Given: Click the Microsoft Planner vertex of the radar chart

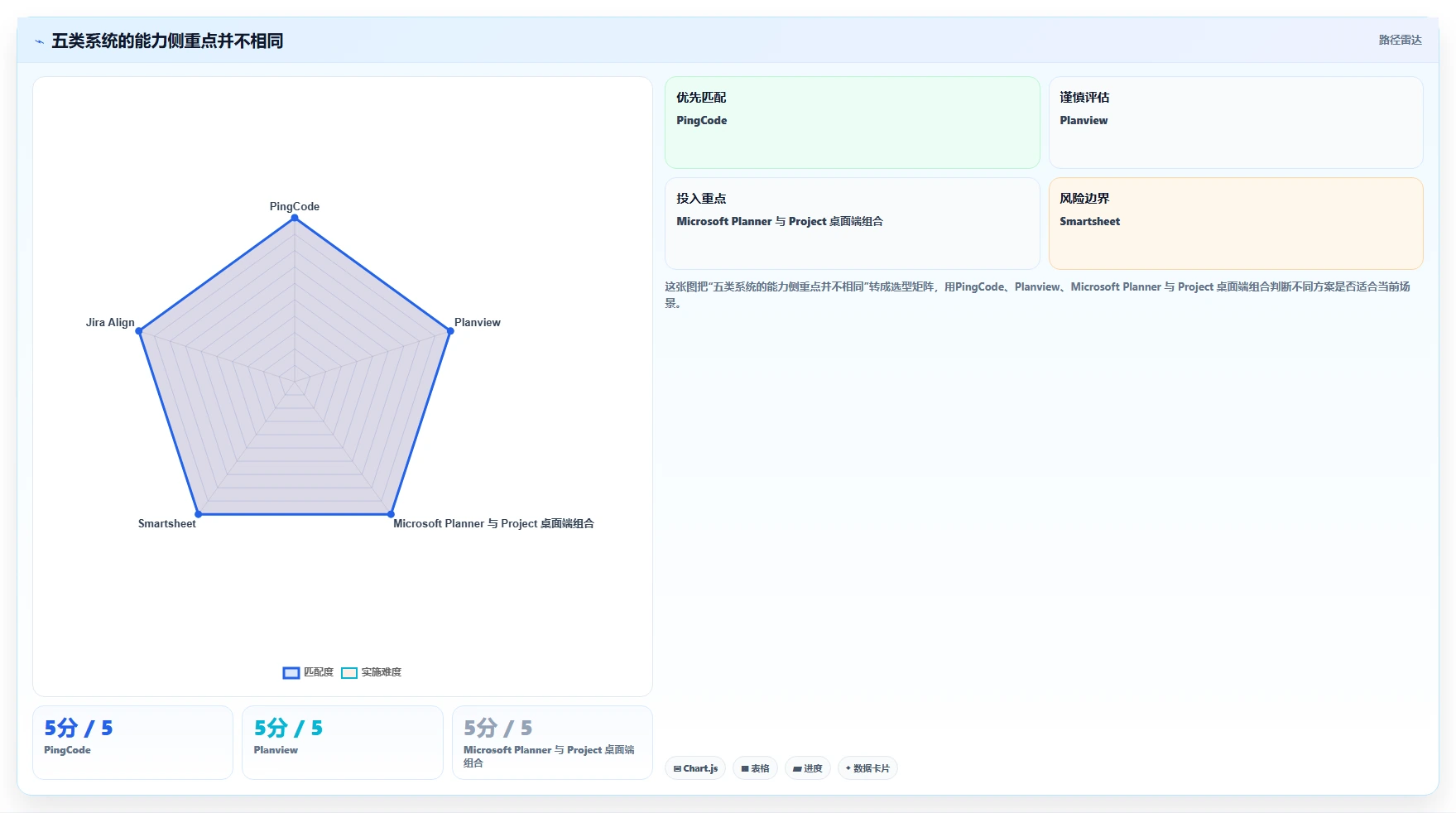Looking at the screenshot, I should 391,514.
